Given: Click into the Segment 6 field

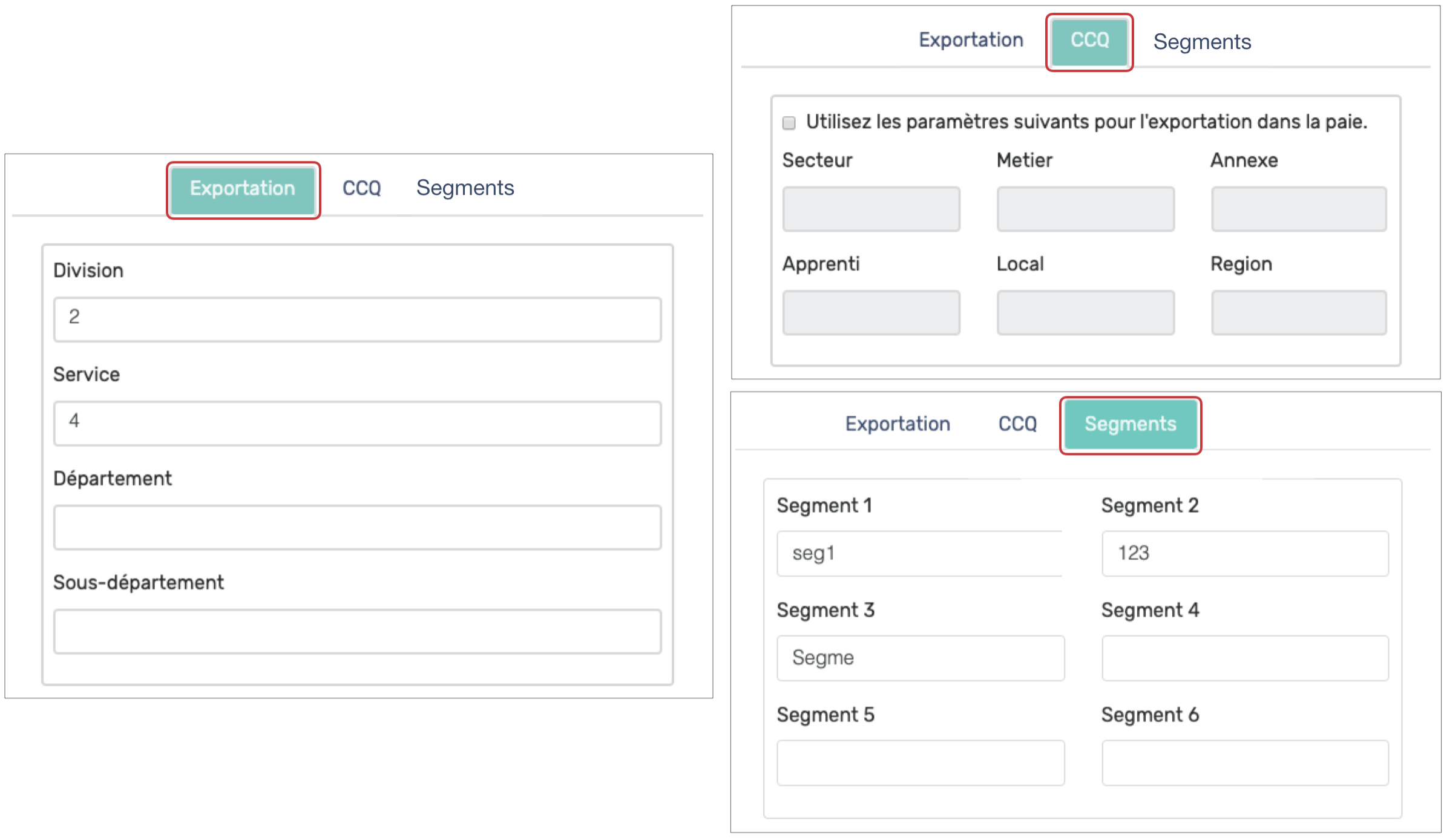Looking at the screenshot, I should [1245, 763].
